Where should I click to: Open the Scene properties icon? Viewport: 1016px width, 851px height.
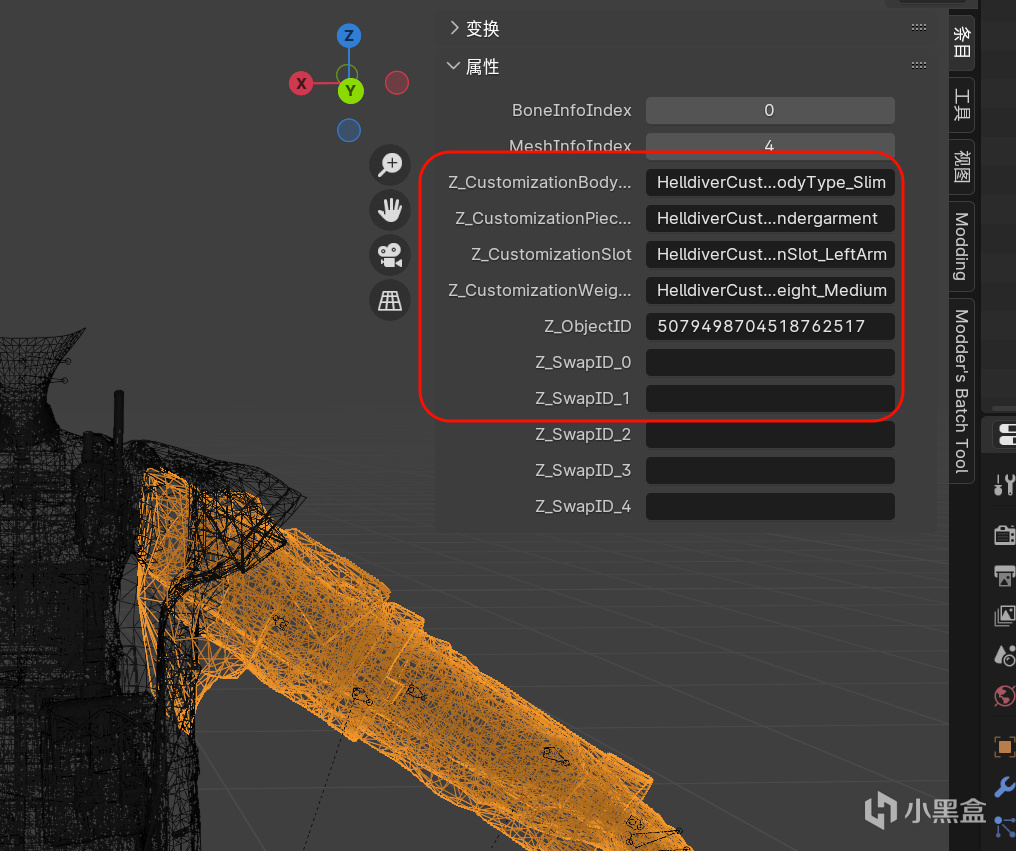click(1004, 656)
